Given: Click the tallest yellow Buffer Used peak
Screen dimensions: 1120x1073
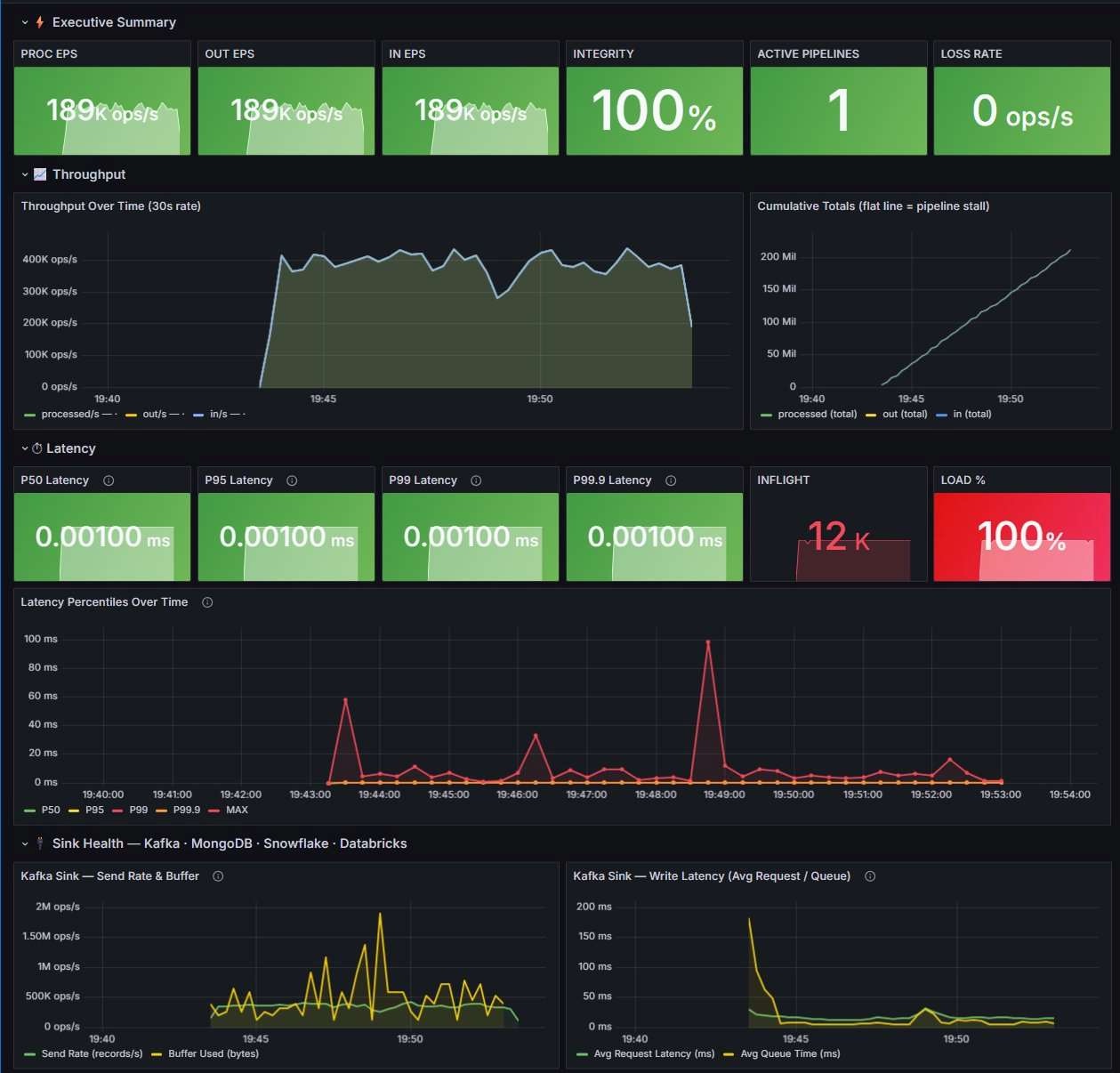Looking at the screenshot, I should click(380, 914).
